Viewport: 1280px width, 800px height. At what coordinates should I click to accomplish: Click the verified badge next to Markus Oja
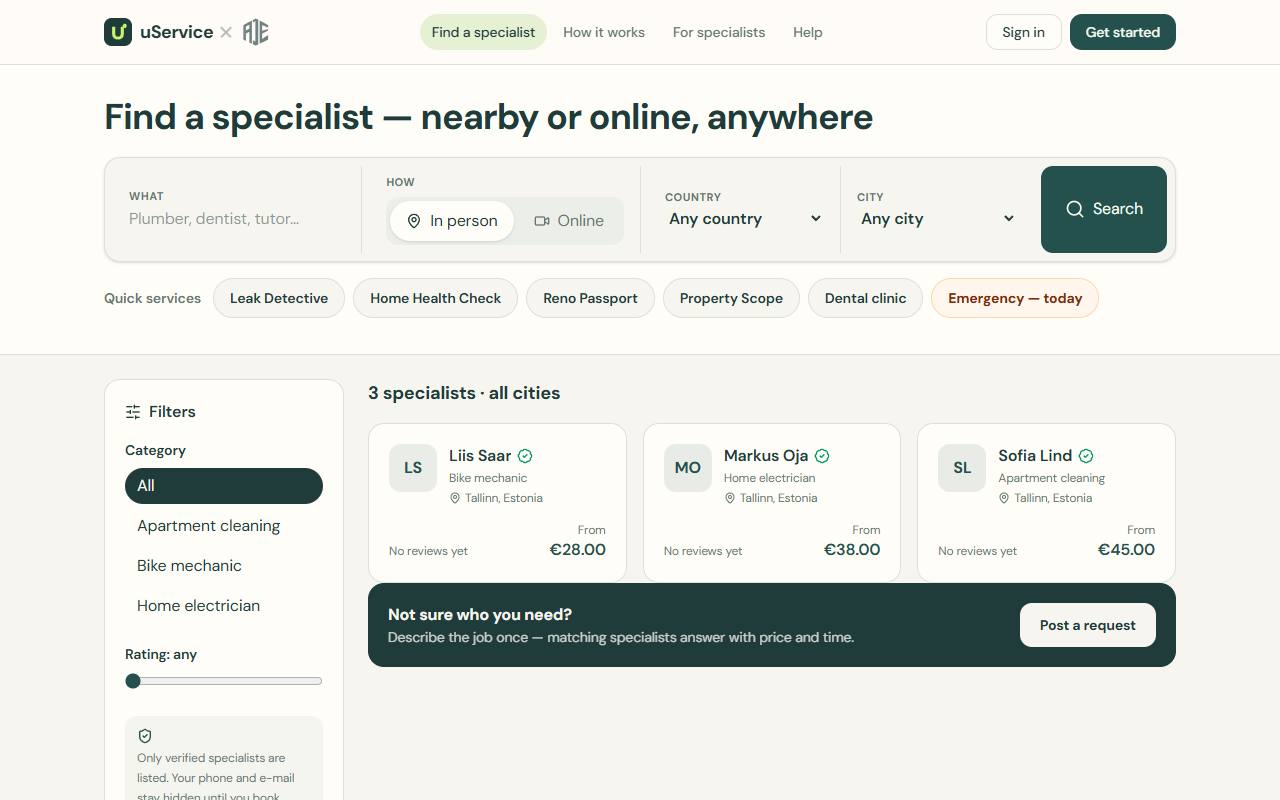pyautogui.click(x=822, y=456)
